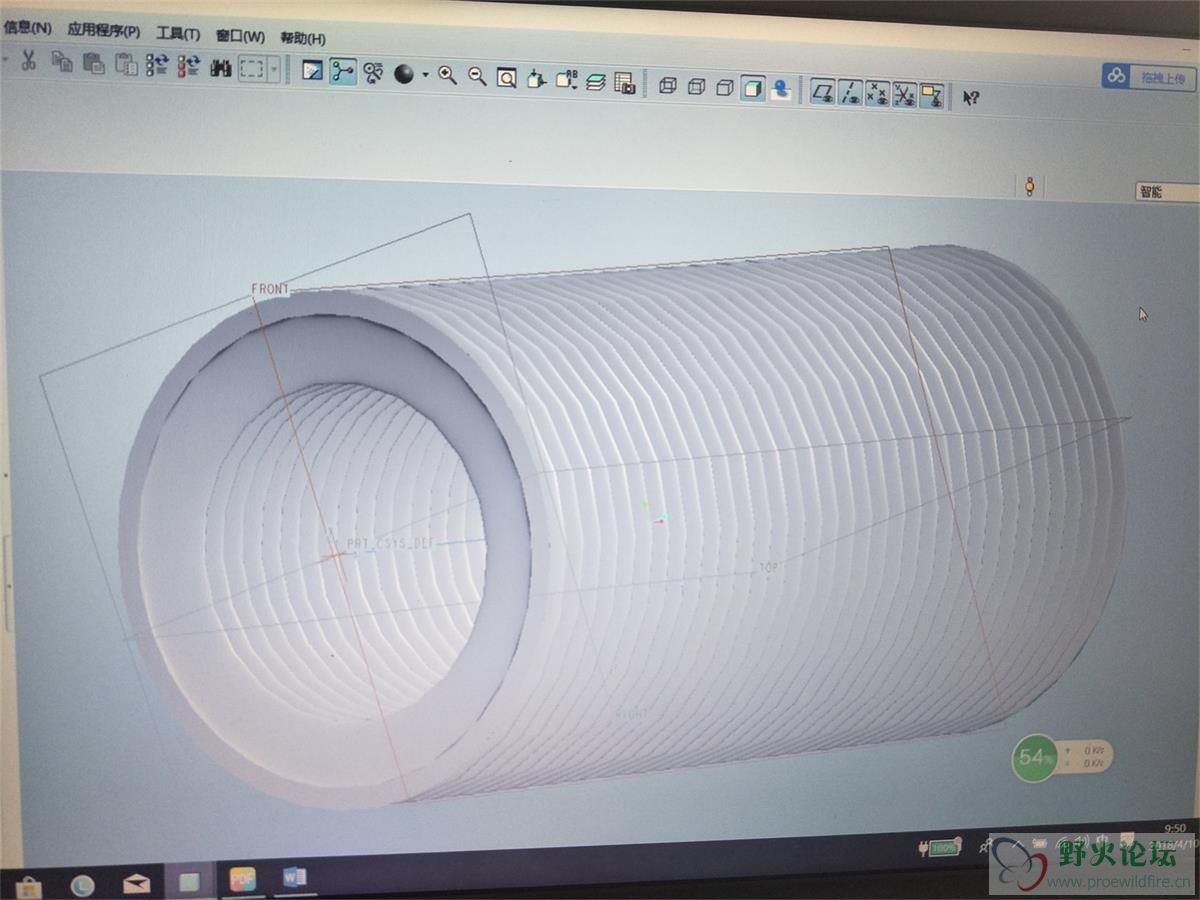Open the round clock app on taskbar
The height and width of the screenshot is (900, 1200).
coord(82,885)
